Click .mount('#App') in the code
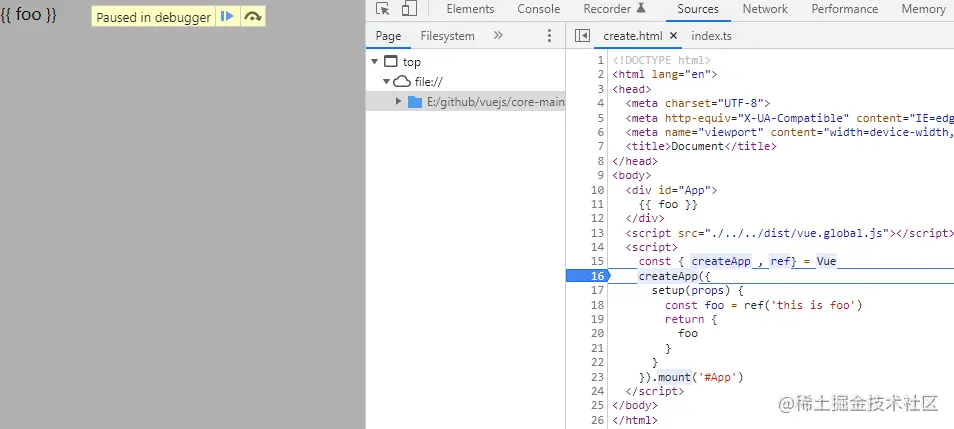The image size is (954, 429). 698,377
